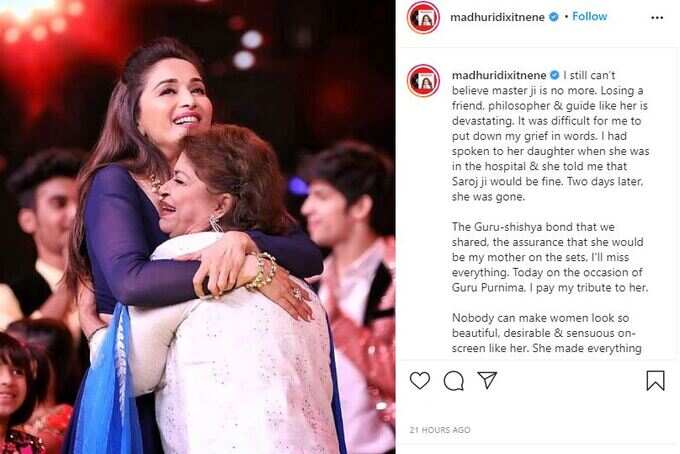Click the caption profile avatar
Screen dimensions: 680x454
click(x=423, y=81)
